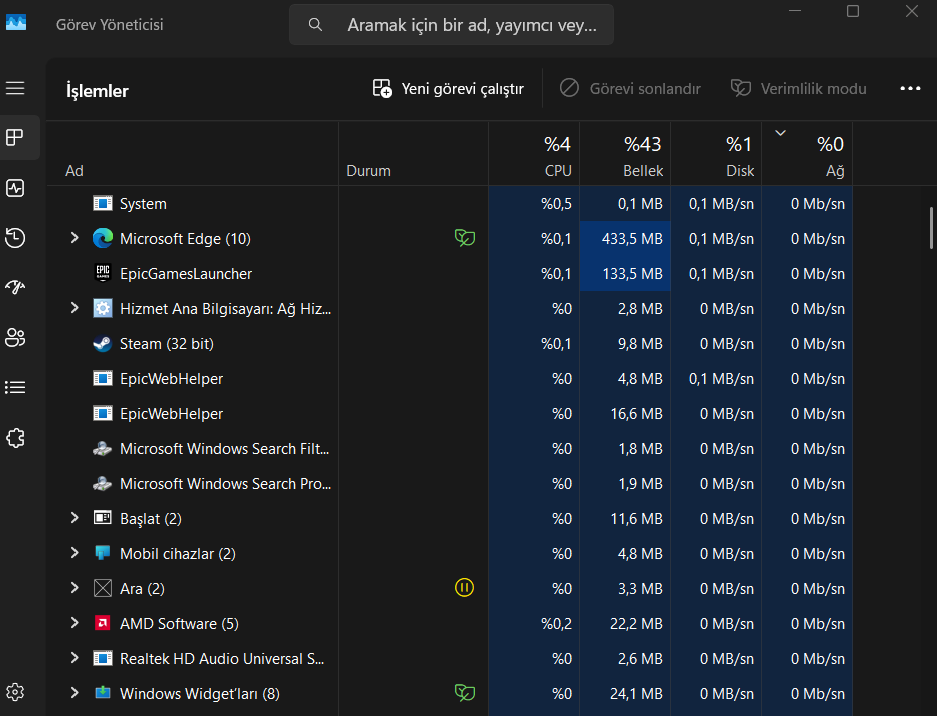Click the vertical scrollbar thumb
937x716 pixels.
[930, 228]
